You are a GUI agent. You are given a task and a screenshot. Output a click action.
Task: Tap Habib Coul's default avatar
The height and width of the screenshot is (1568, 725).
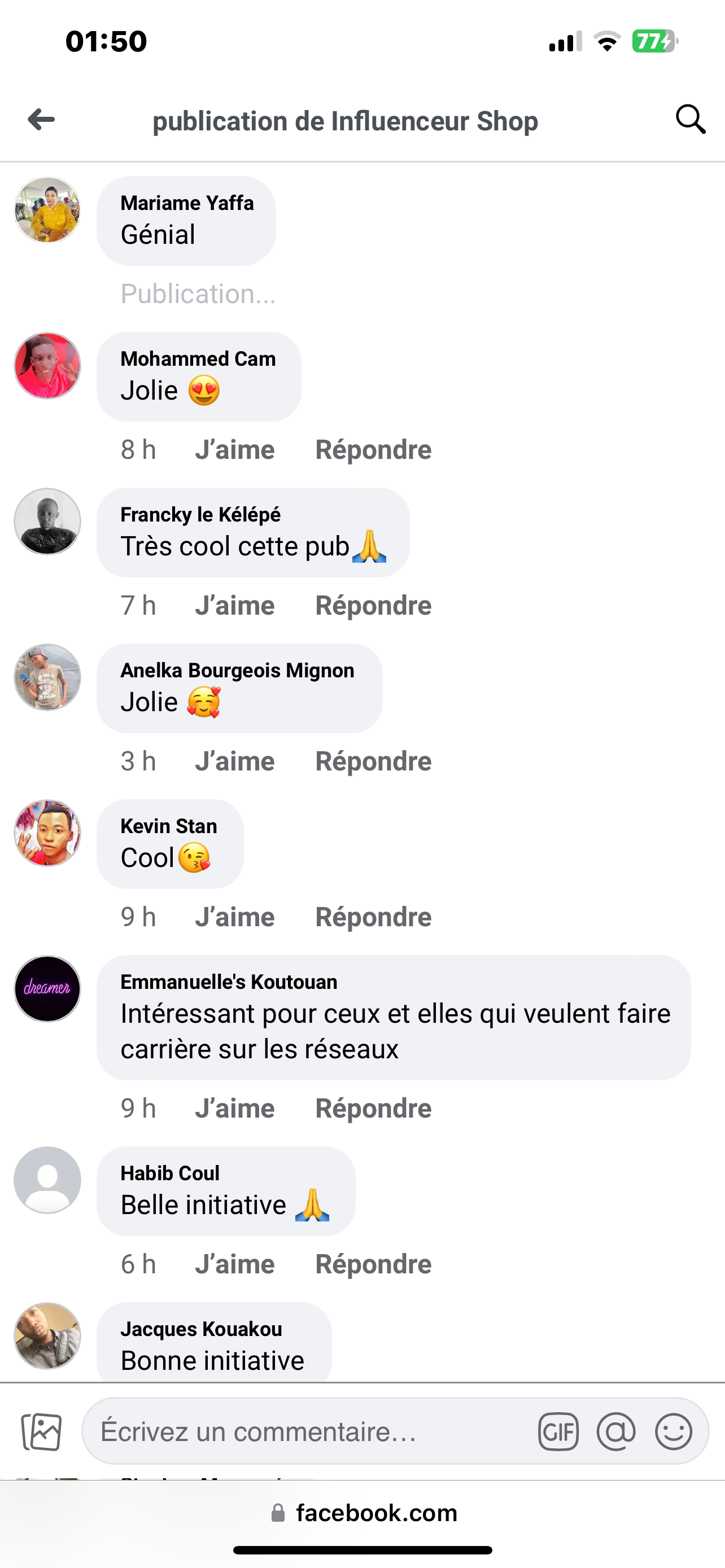click(47, 1180)
